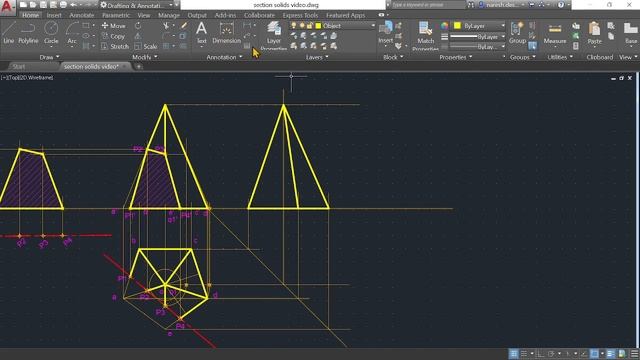Screen dimensions: 640x360
Task: Expand the Layers panel
Action: 317,57
